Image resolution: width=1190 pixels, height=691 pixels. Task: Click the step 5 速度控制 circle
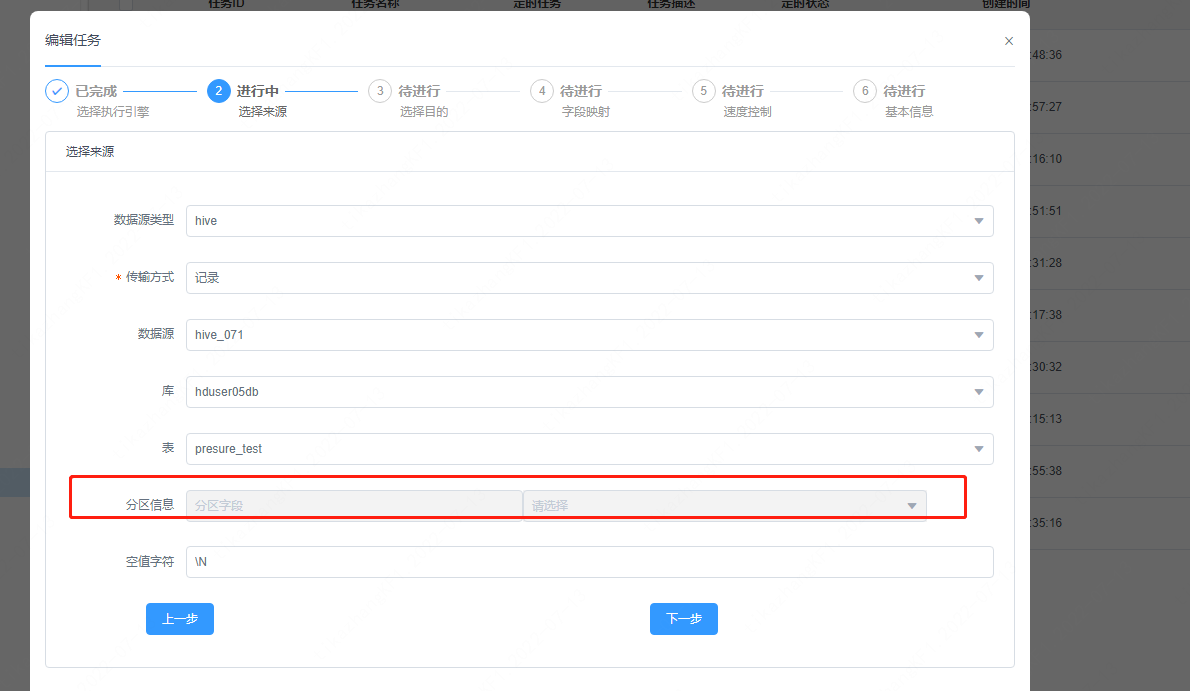coord(702,91)
